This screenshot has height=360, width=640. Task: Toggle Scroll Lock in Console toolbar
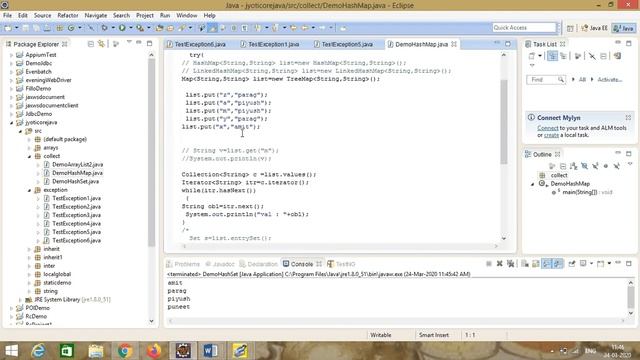pos(535,264)
